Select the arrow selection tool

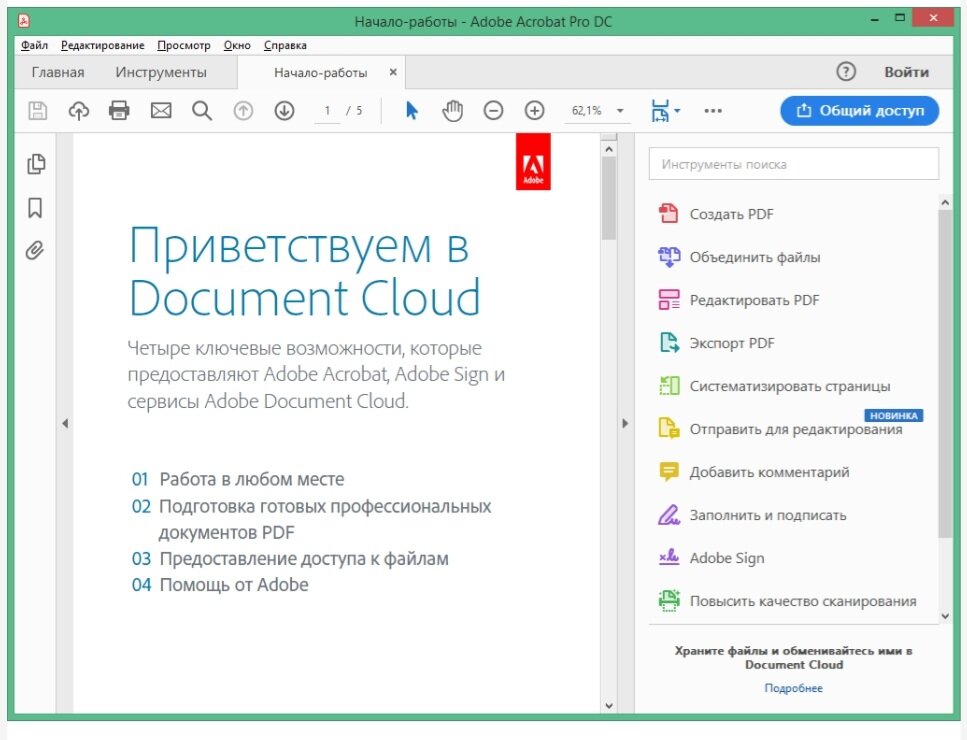coord(411,111)
